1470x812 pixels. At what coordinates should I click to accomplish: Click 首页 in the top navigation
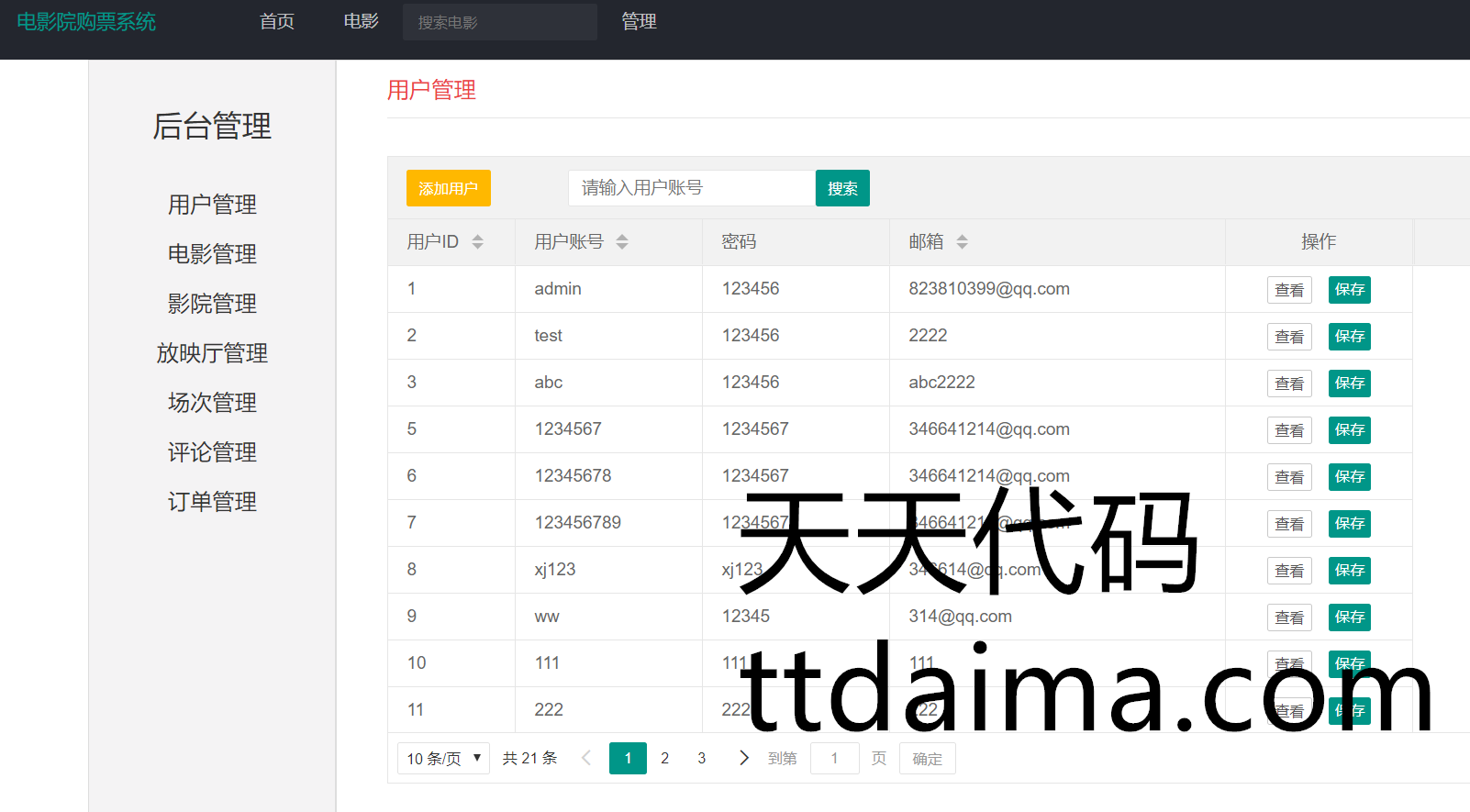(x=276, y=22)
